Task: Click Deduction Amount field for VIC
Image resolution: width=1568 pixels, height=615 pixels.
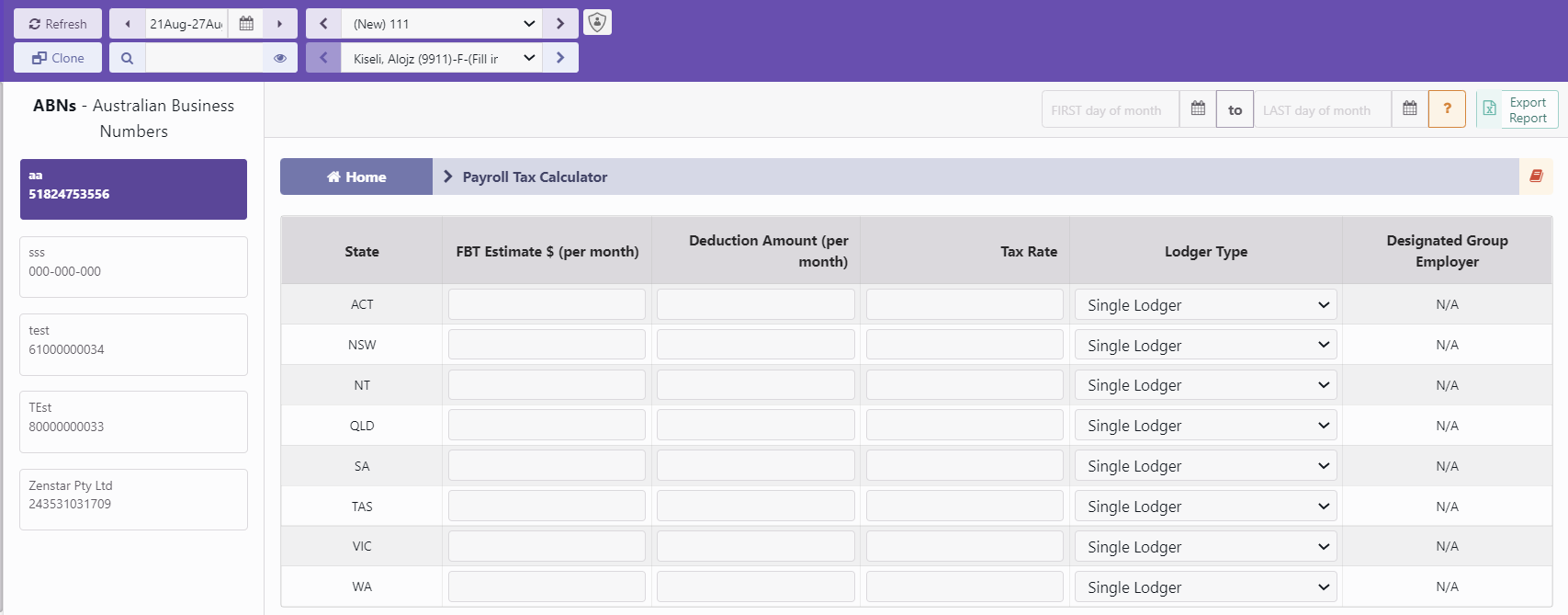Action: (756, 546)
